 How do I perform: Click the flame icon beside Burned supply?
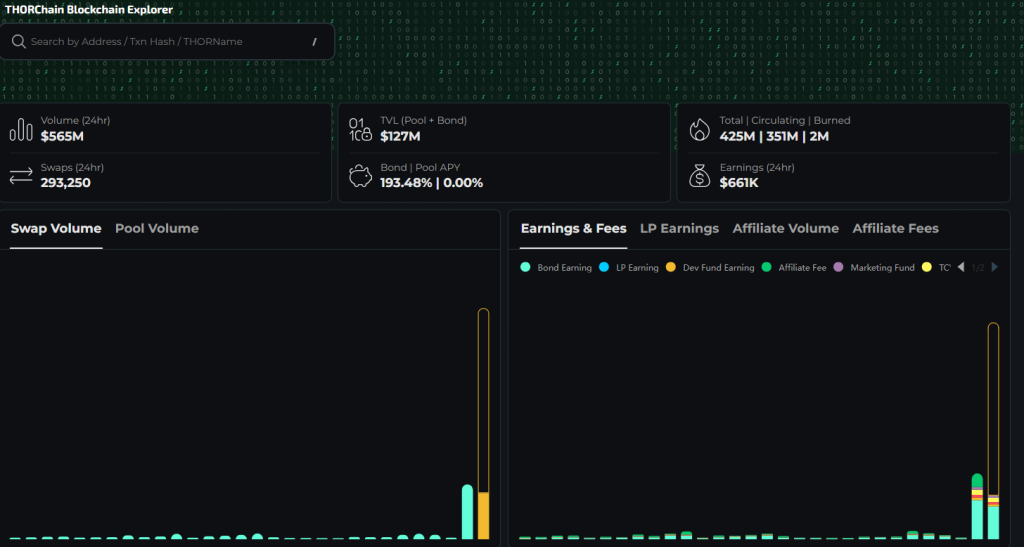click(699, 129)
